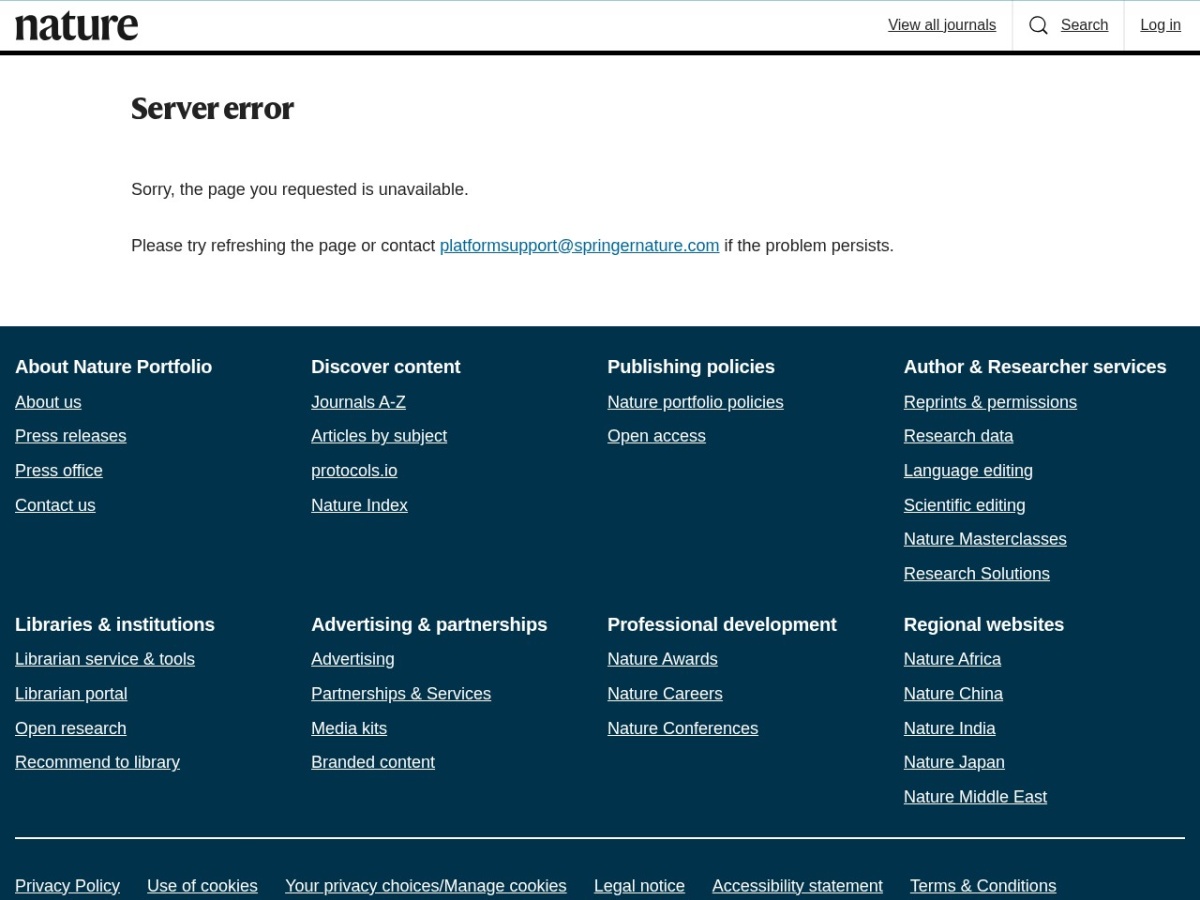The height and width of the screenshot is (900, 1200).
Task: Open Press office link
Action: click(59, 470)
